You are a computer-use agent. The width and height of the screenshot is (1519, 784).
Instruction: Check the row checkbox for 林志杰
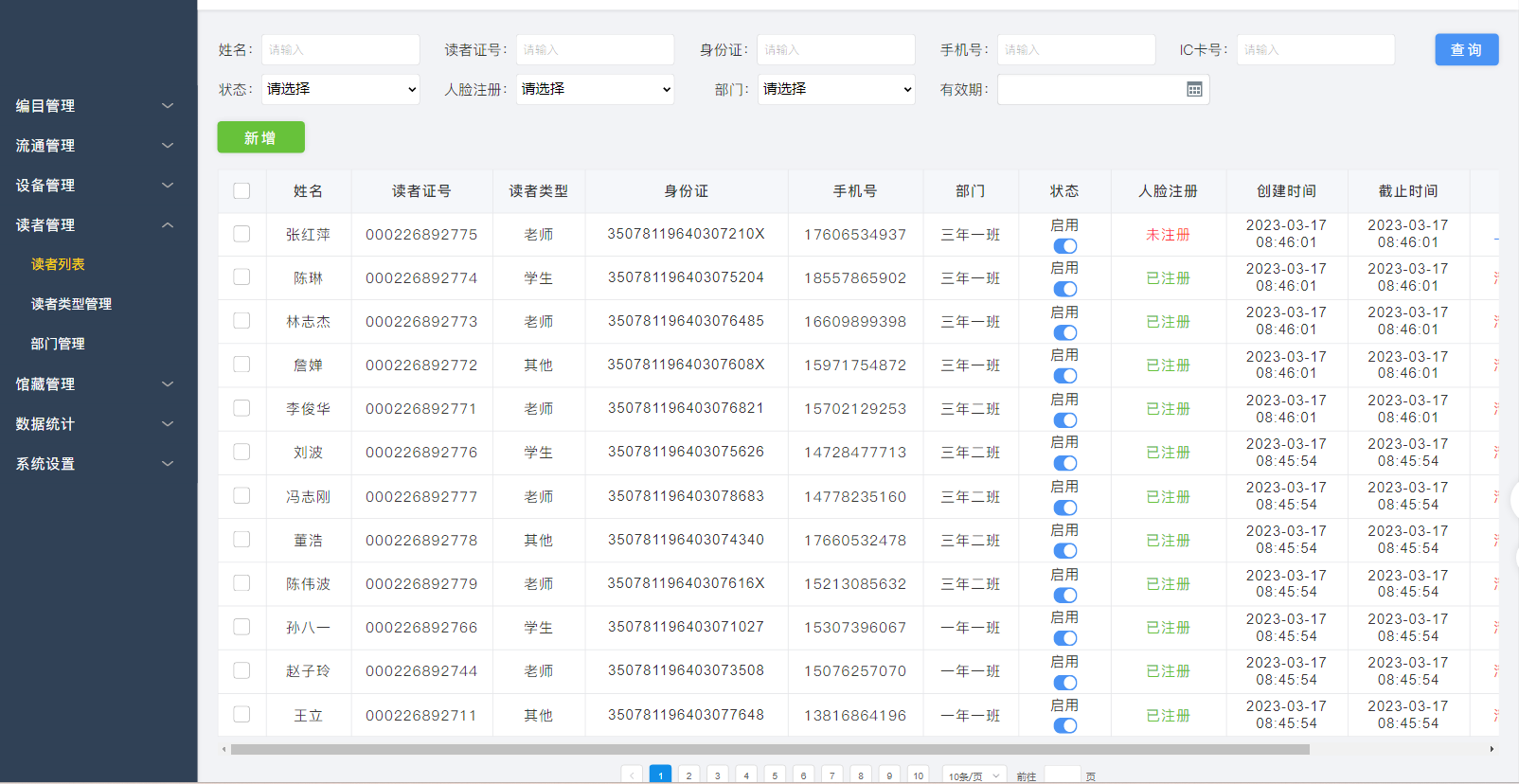click(x=241, y=321)
